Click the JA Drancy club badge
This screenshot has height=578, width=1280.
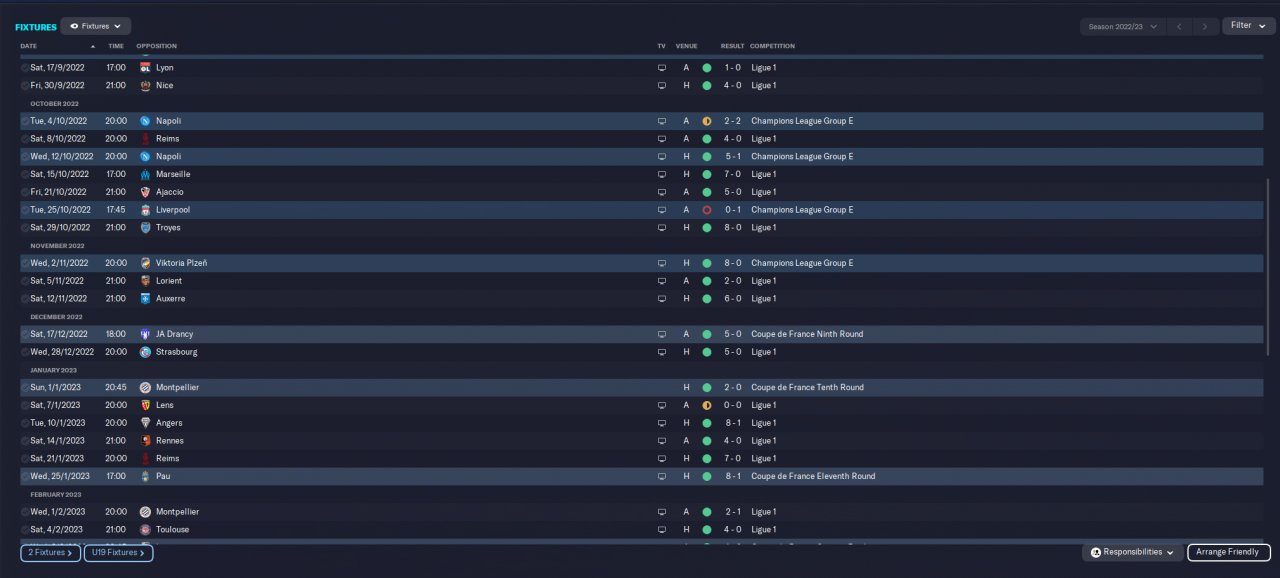pyautogui.click(x=146, y=334)
